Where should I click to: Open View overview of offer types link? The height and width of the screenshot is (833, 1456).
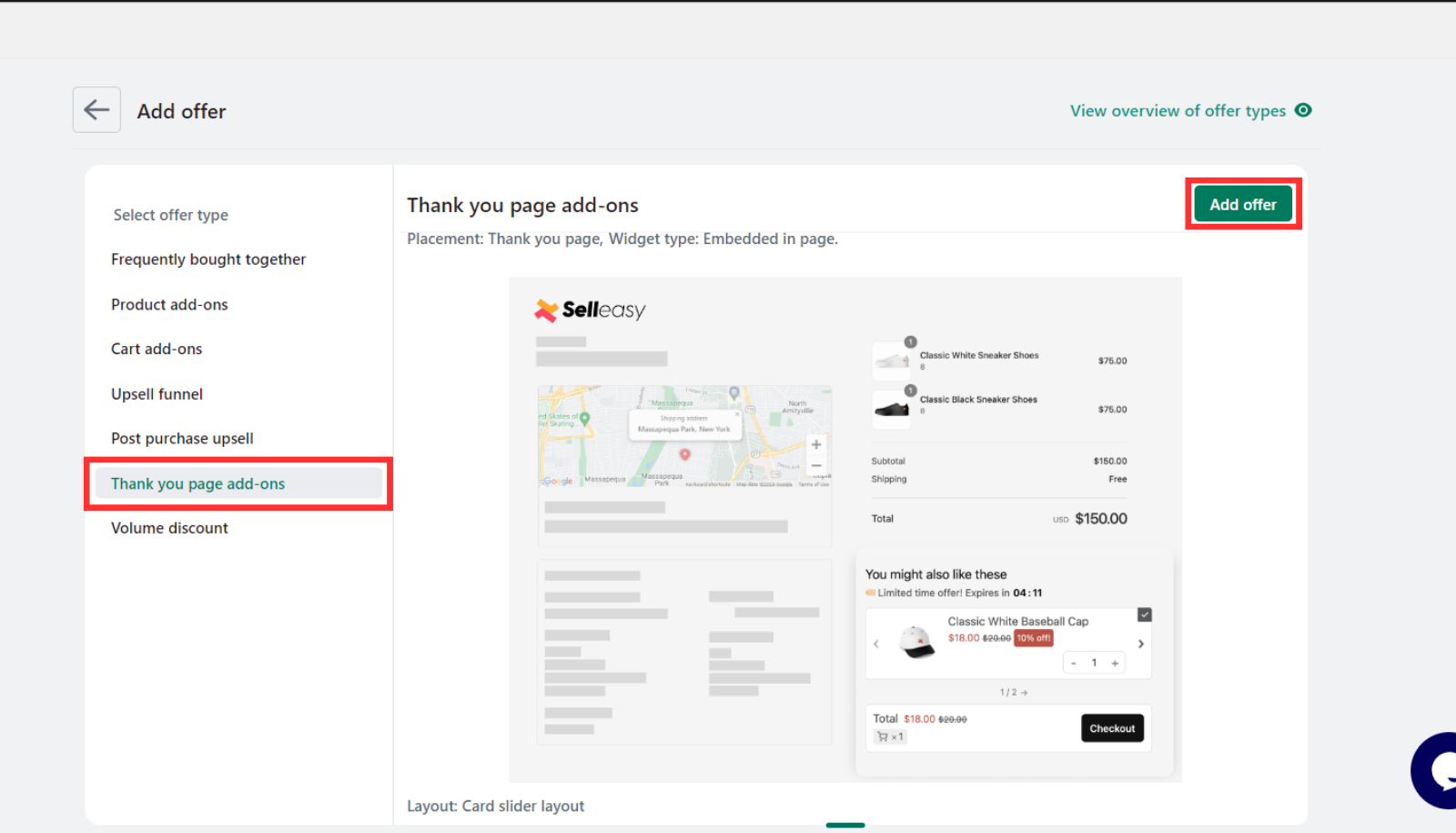(1177, 110)
